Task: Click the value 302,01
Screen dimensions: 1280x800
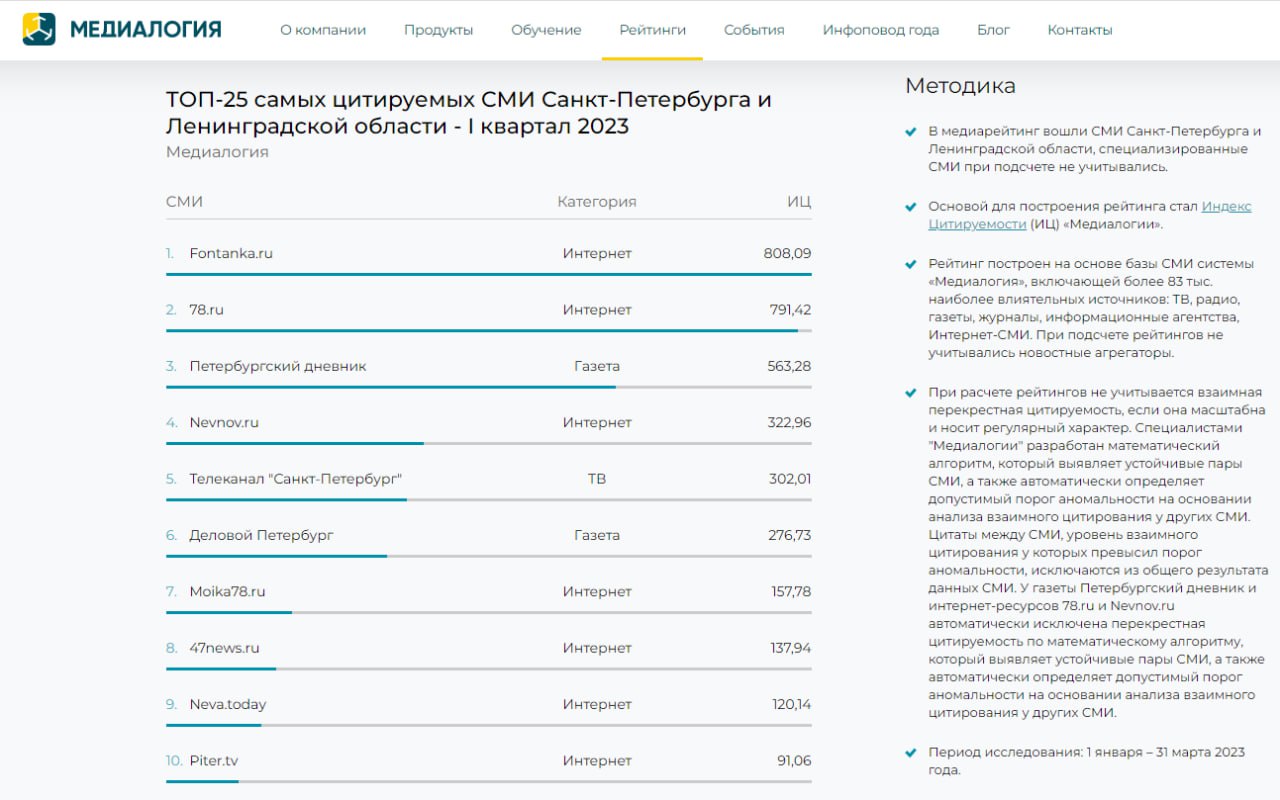Action: [x=790, y=479]
